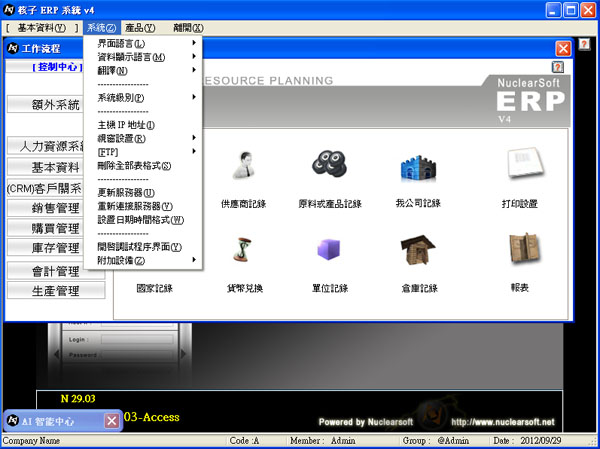This screenshot has width=600, height=449.
Task: Expand the 系統級別(P) submenu
Action: tap(143, 98)
